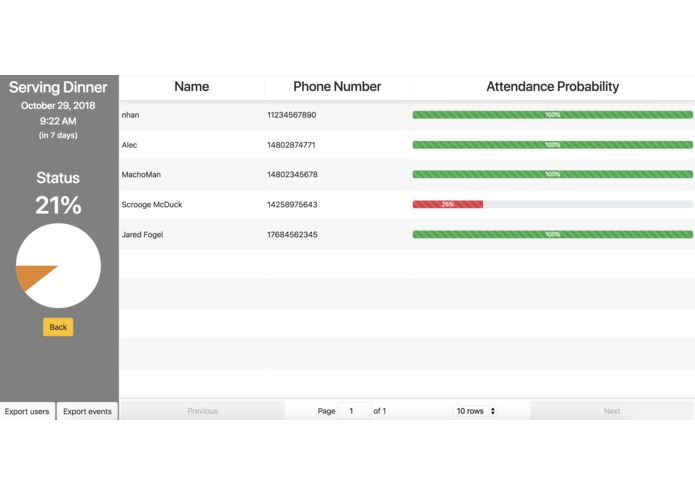
Task: Click nhan's 100% attendance progress bar
Action: (x=552, y=115)
